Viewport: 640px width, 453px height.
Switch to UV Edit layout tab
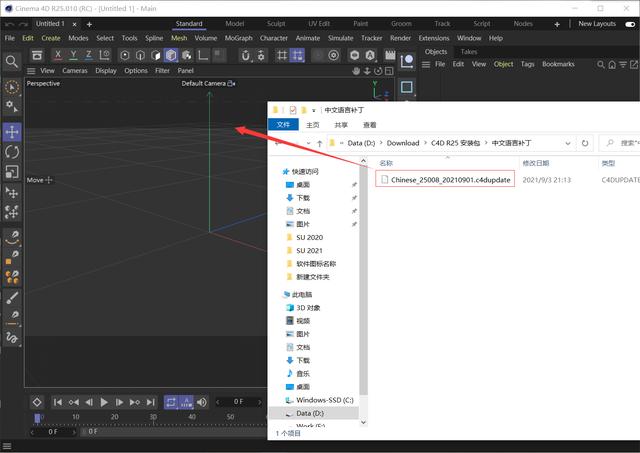(319, 24)
